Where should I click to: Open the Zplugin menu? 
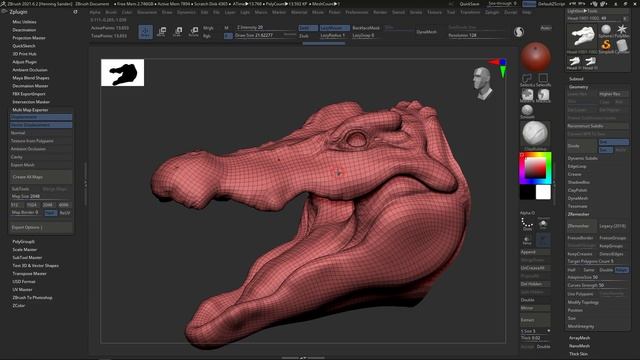[492, 12]
